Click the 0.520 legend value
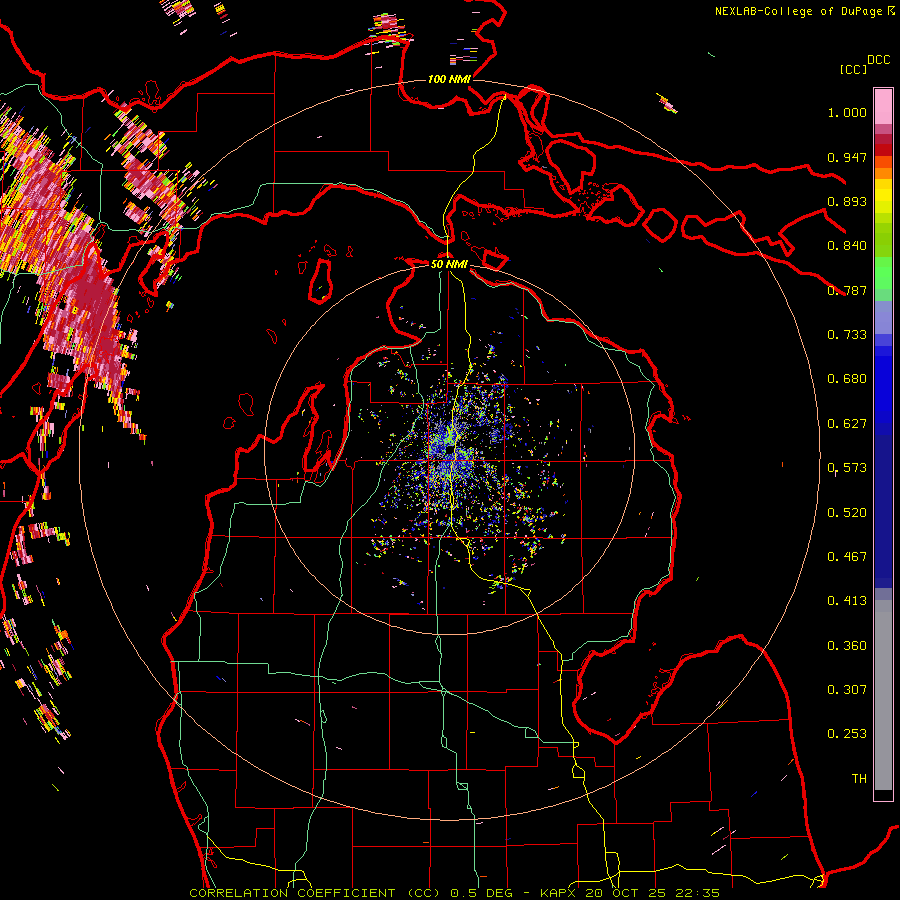Image resolution: width=900 pixels, height=900 pixels. 847,513
